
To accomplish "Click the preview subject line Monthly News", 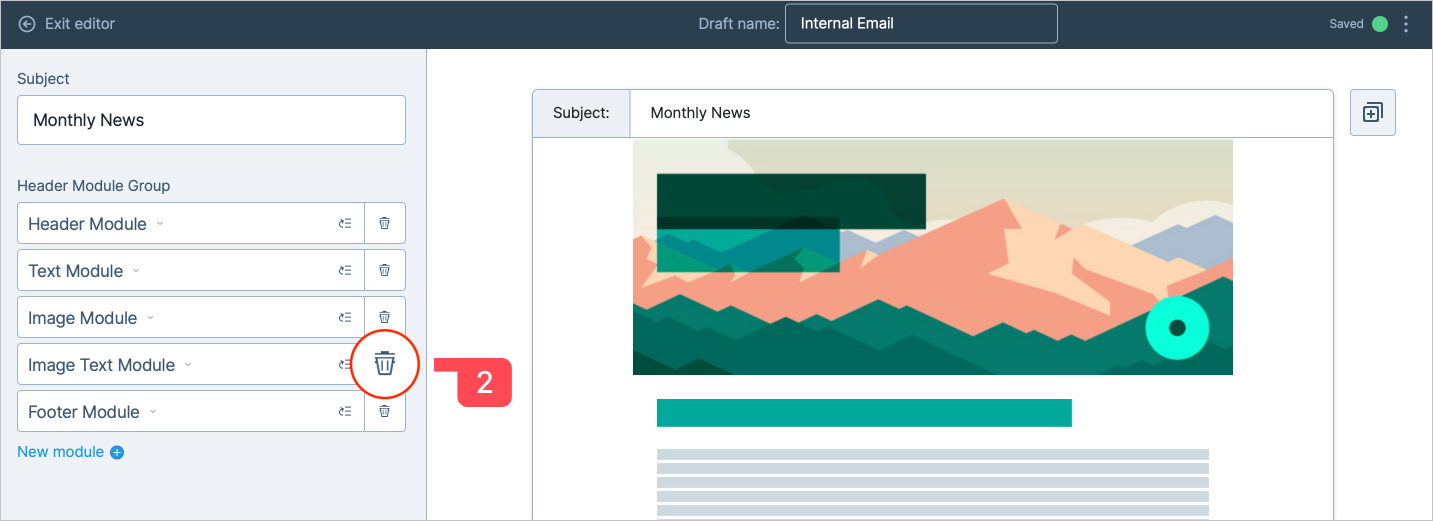I will pos(700,113).
